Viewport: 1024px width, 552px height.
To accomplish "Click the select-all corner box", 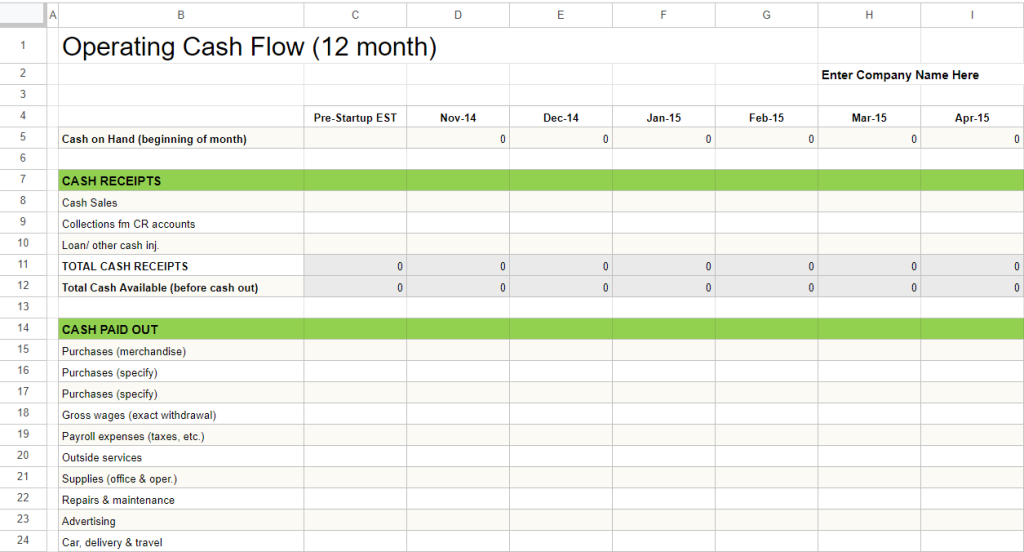I will pos(23,14).
